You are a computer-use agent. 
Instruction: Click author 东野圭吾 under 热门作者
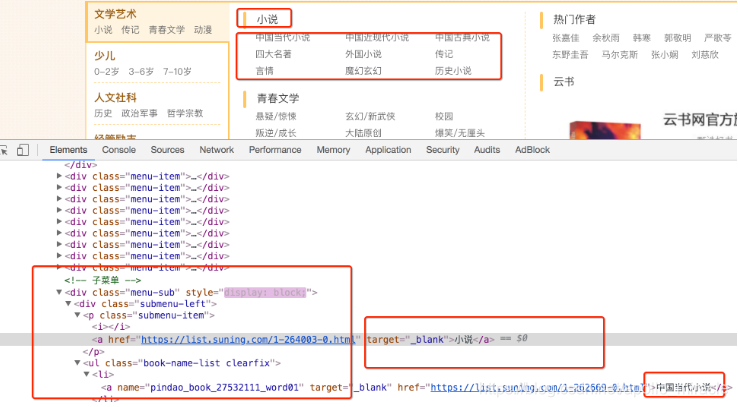[x=570, y=55]
